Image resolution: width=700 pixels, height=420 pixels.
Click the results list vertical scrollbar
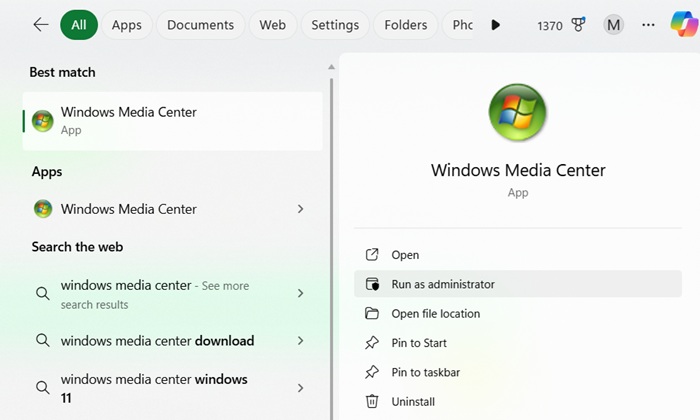click(x=331, y=249)
